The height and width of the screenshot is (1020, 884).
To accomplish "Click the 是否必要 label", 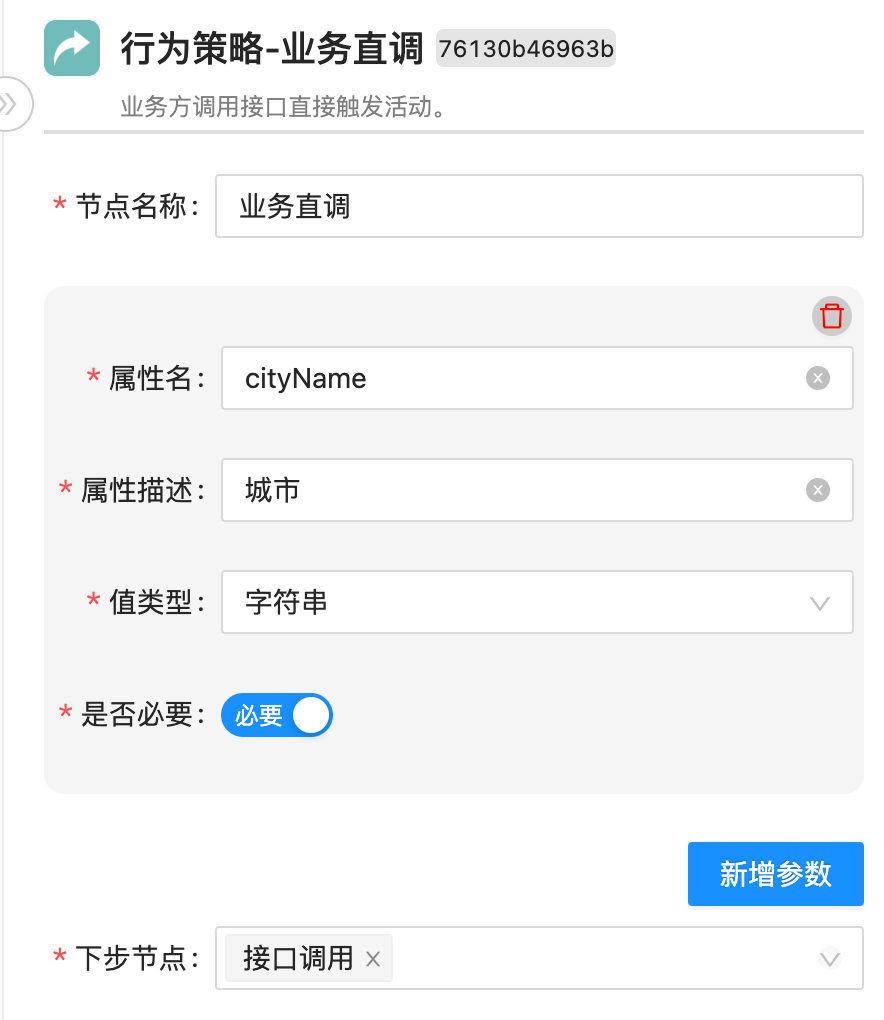I will pyautogui.click(x=137, y=714).
